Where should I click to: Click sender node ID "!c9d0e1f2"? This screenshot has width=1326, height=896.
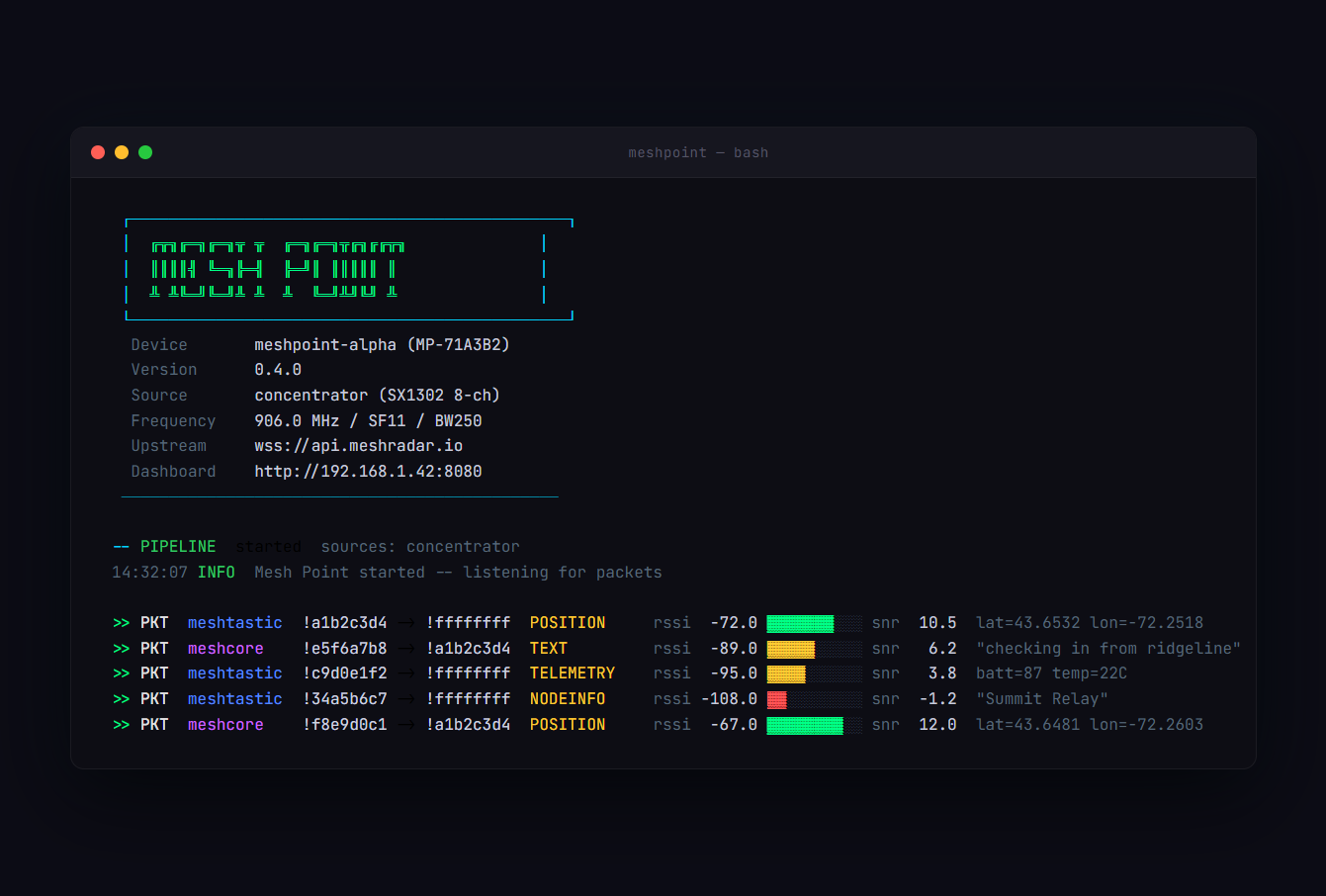pos(345,673)
